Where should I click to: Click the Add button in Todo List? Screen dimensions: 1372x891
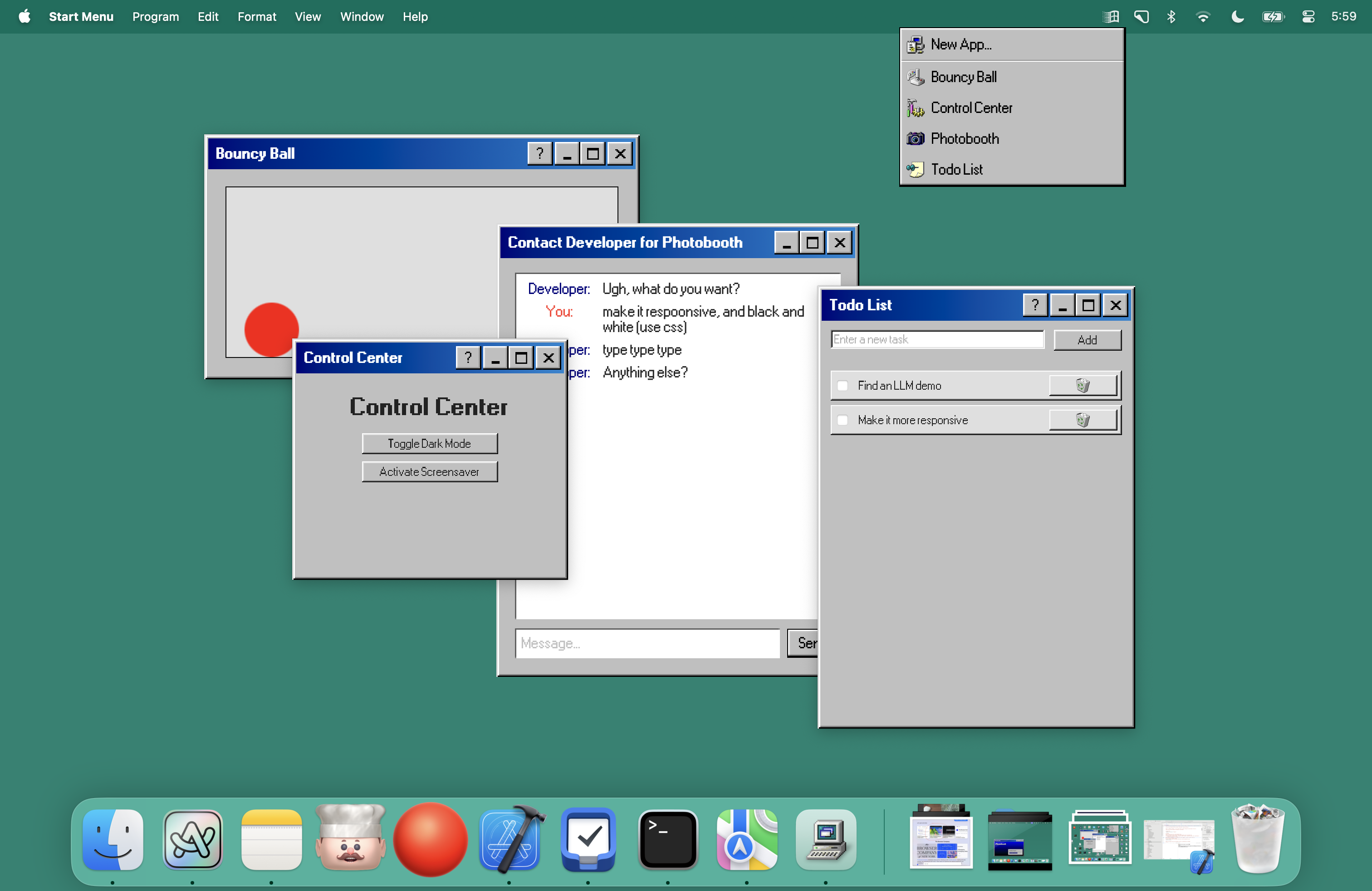[1087, 340]
